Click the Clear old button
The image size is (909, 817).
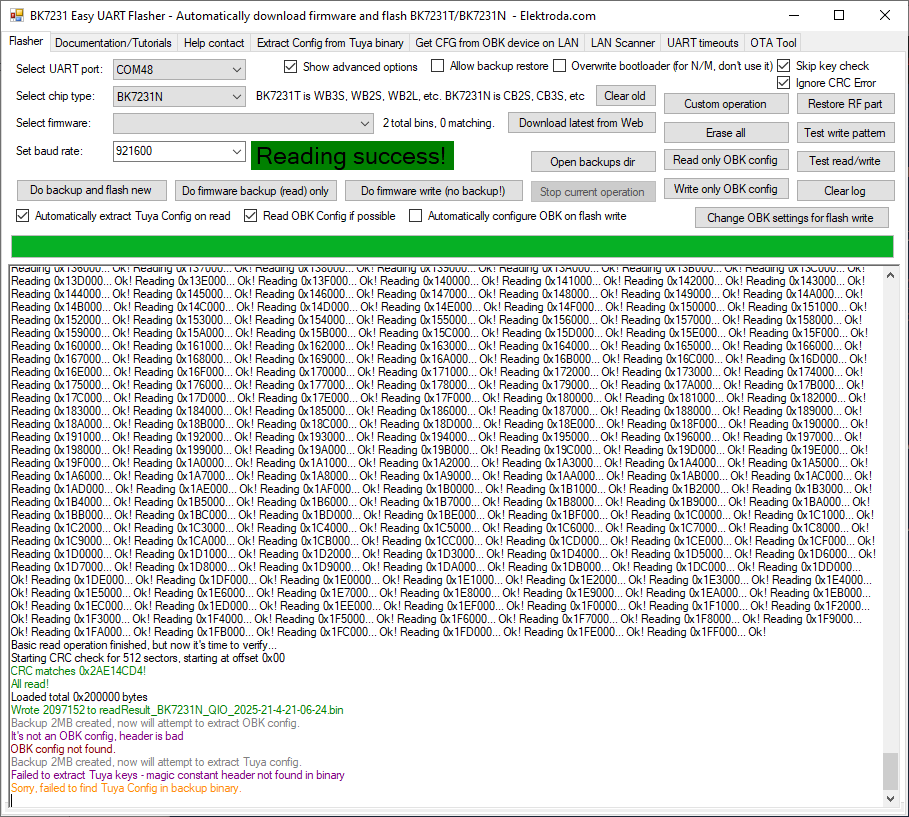(x=624, y=96)
